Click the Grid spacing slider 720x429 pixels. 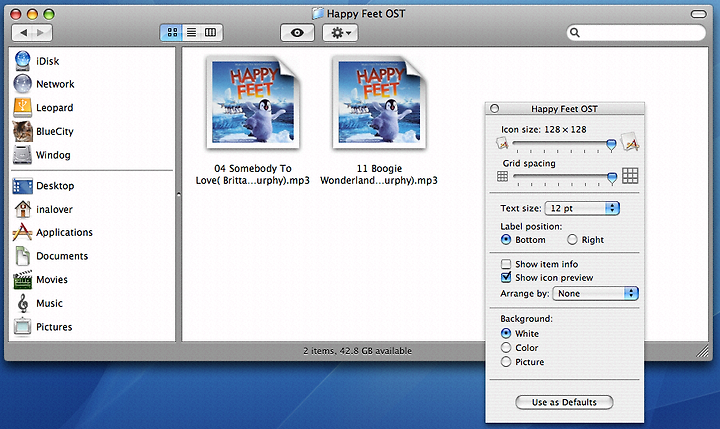point(565,178)
